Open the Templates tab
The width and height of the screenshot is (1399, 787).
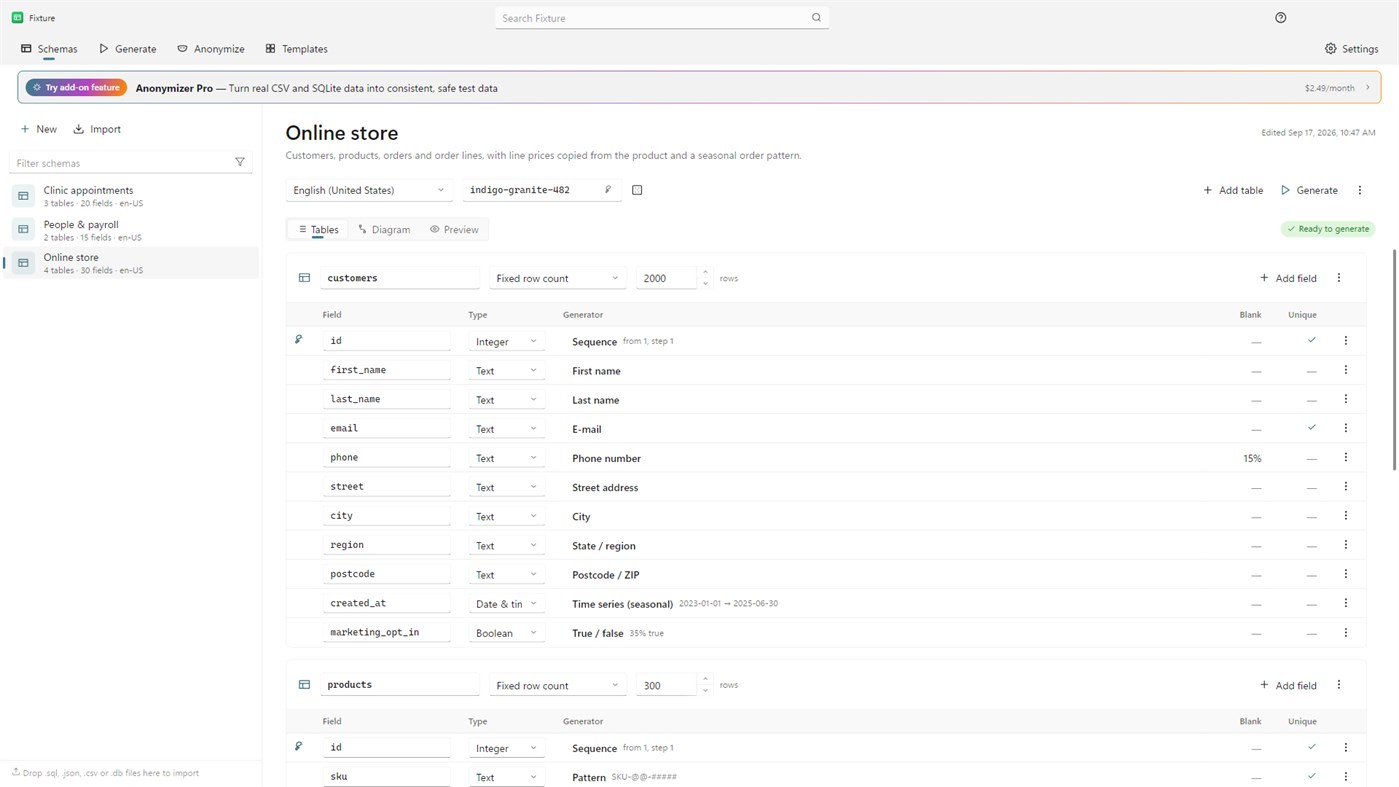pyautogui.click(x=296, y=48)
